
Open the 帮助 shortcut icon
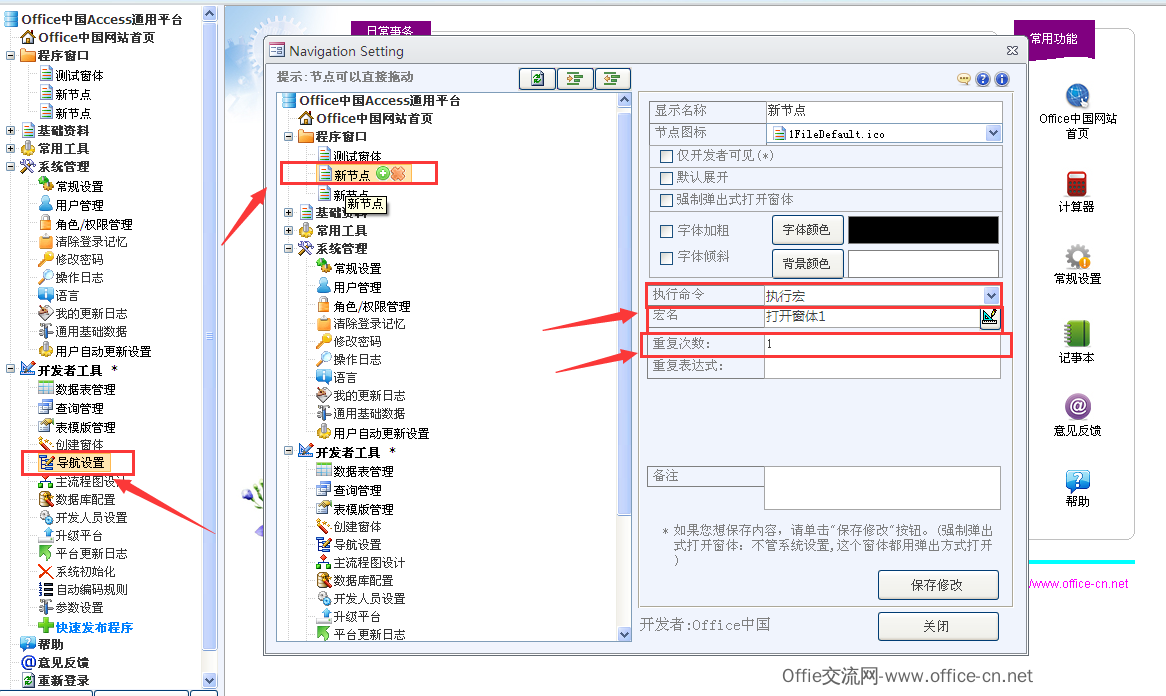click(x=1078, y=480)
